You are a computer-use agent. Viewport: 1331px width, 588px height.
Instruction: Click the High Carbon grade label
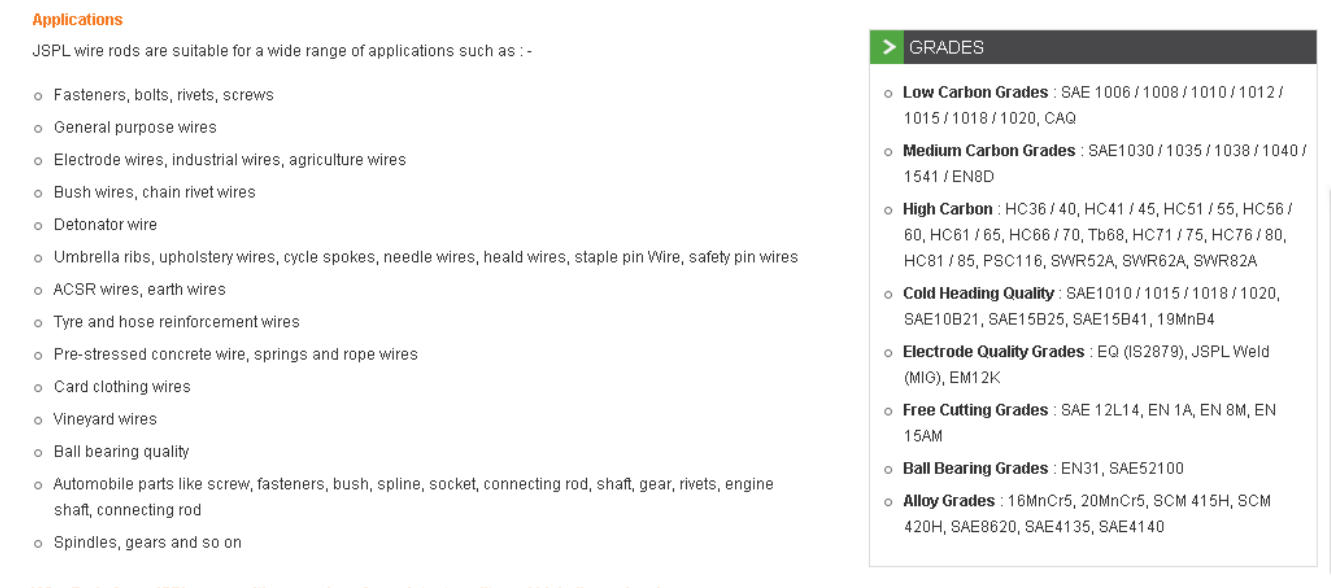947,210
